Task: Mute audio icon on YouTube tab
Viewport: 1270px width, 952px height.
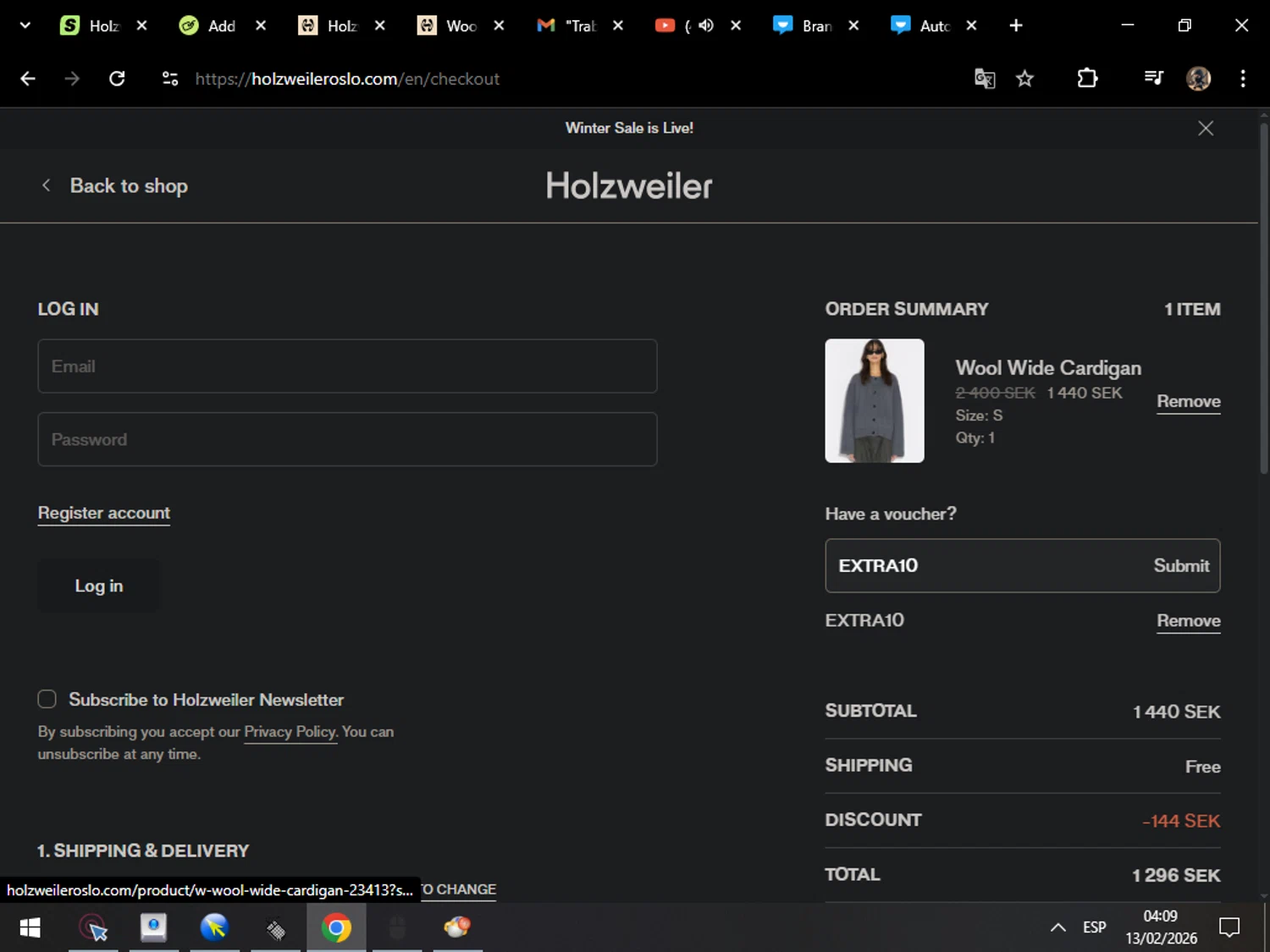Action: tap(706, 25)
